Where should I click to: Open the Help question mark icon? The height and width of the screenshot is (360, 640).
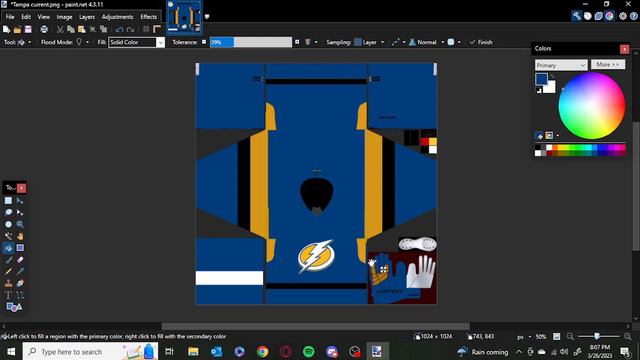point(633,16)
